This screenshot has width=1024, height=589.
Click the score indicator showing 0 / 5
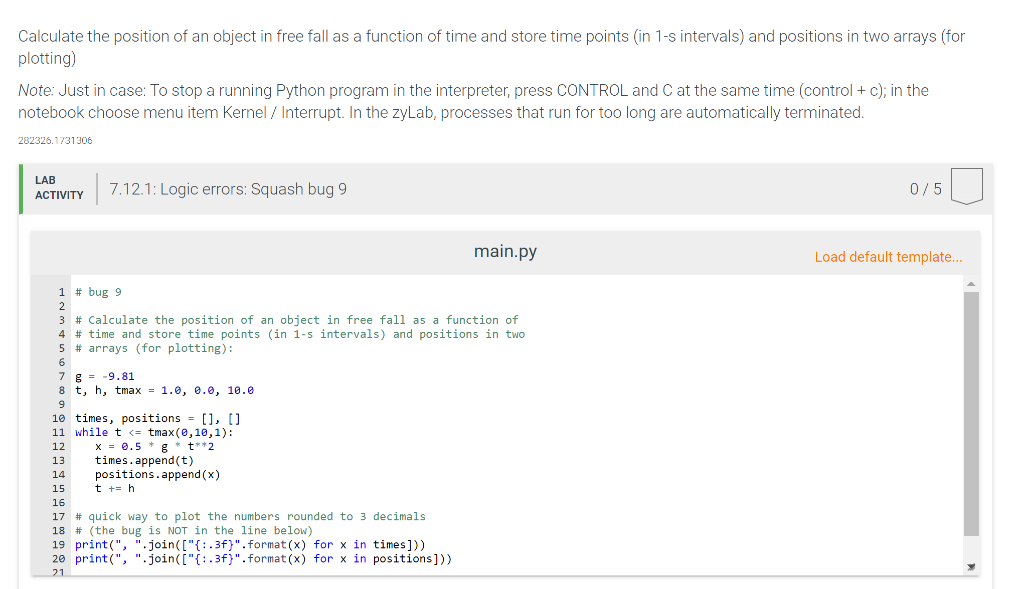tap(928, 186)
